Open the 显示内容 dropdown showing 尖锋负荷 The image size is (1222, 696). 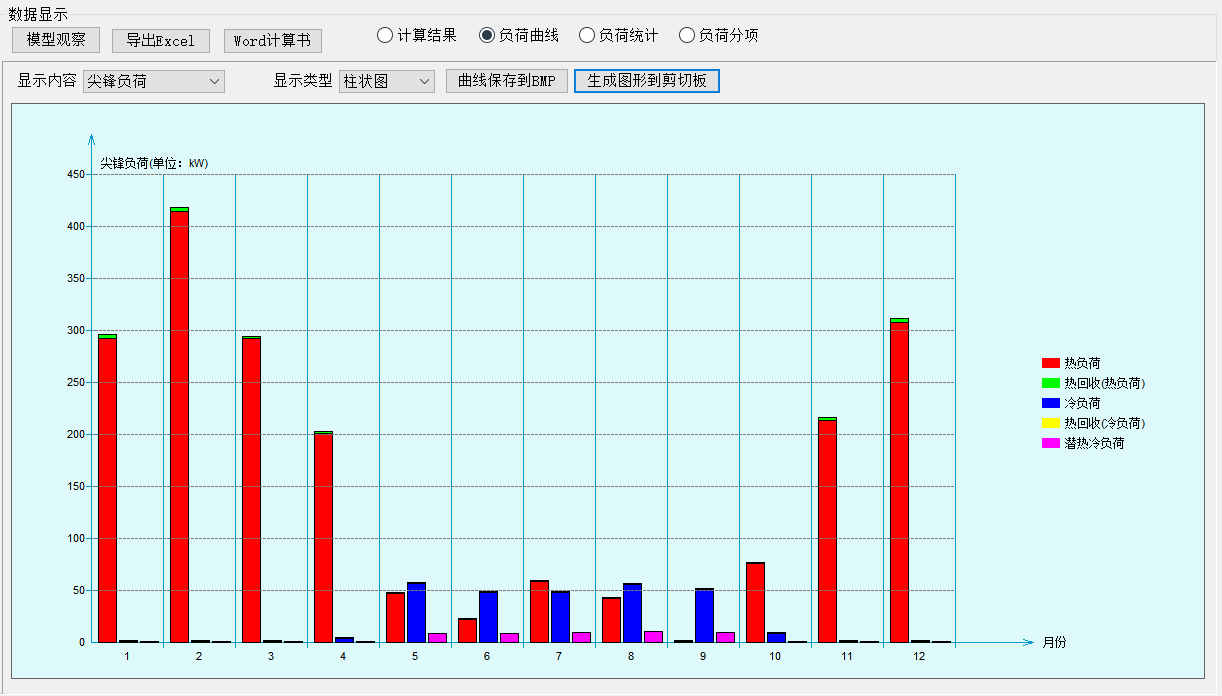(154, 81)
